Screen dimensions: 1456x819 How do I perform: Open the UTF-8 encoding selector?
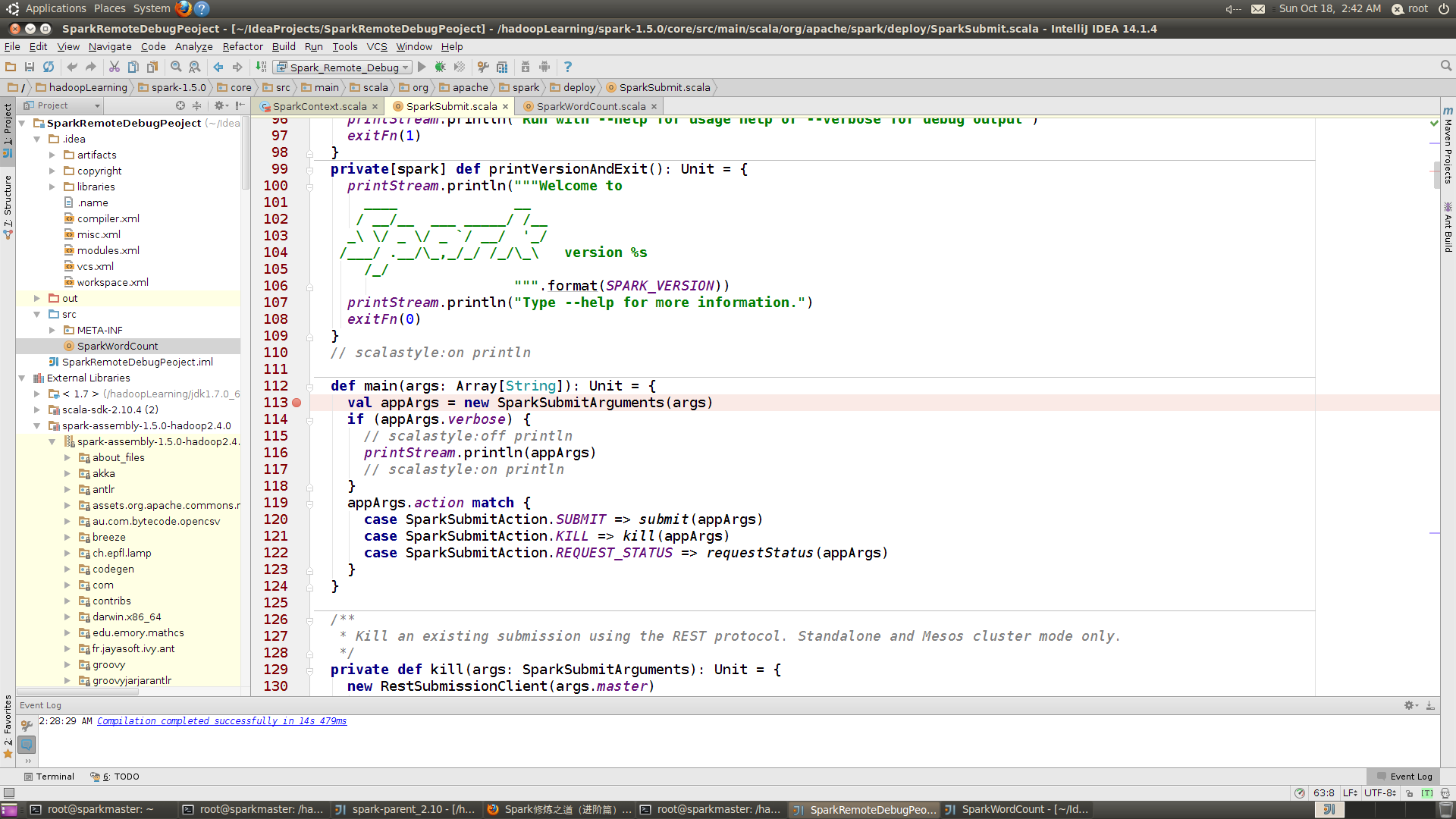[x=1380, y=793]
